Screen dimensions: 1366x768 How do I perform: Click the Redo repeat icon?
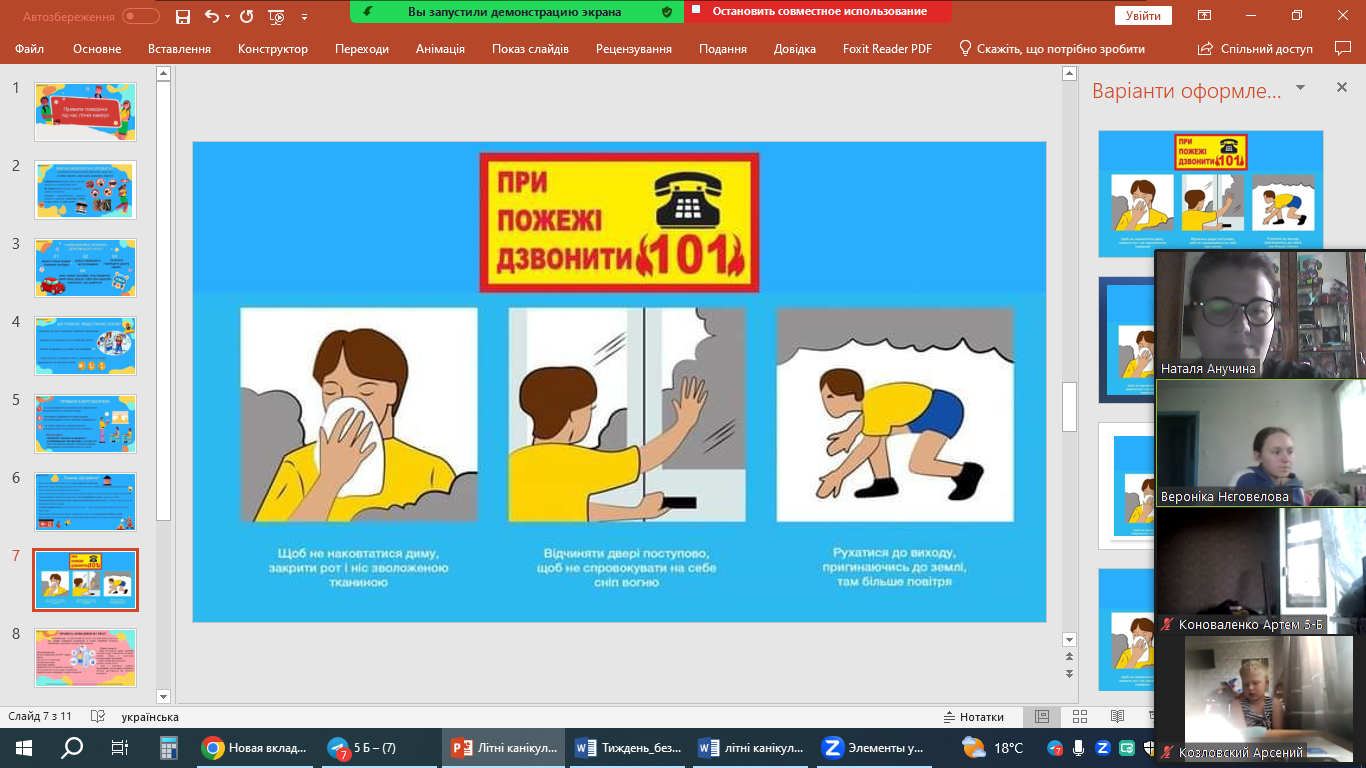point(246,16)
